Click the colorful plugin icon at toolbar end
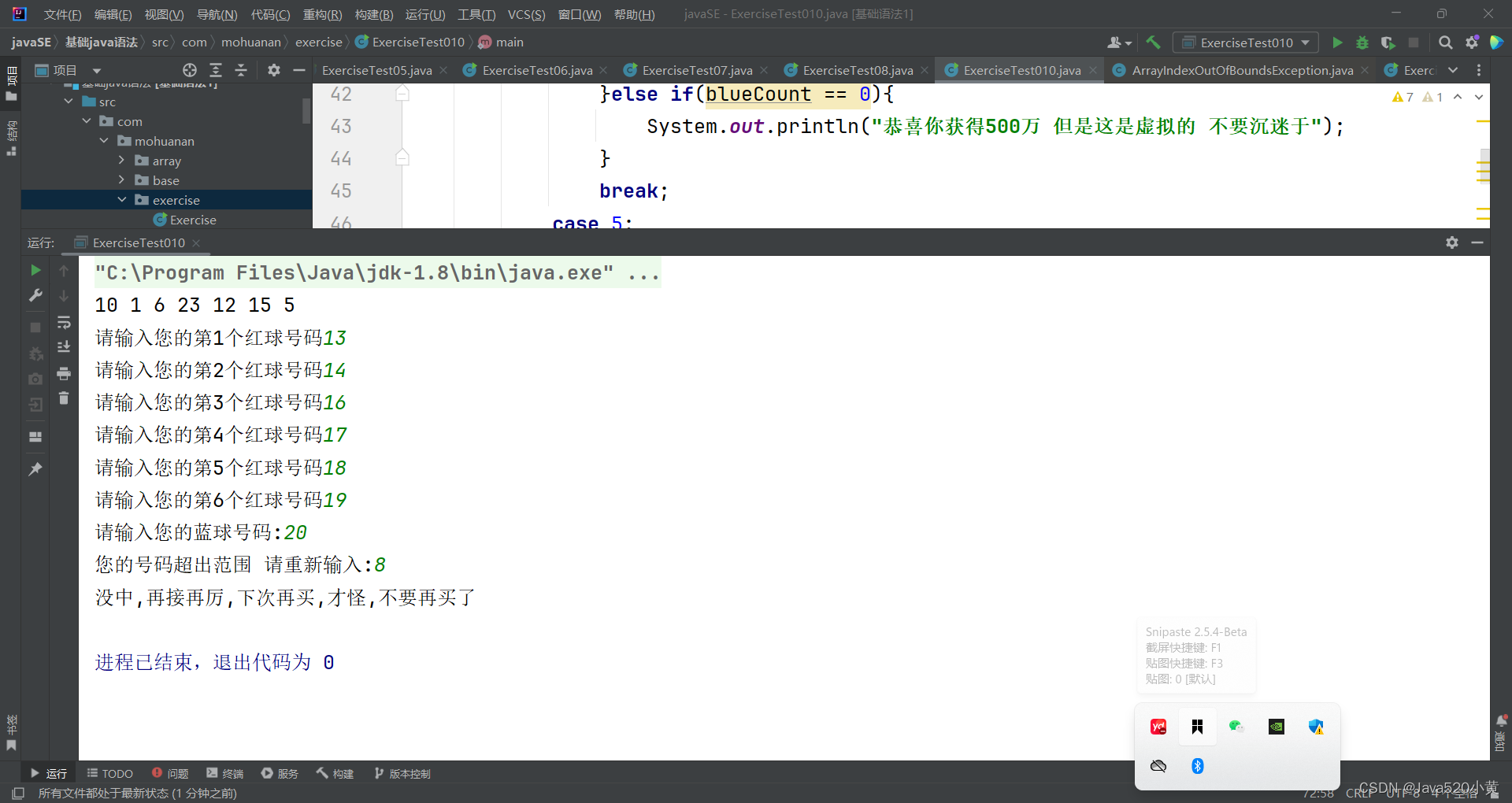 (1497, 43)
